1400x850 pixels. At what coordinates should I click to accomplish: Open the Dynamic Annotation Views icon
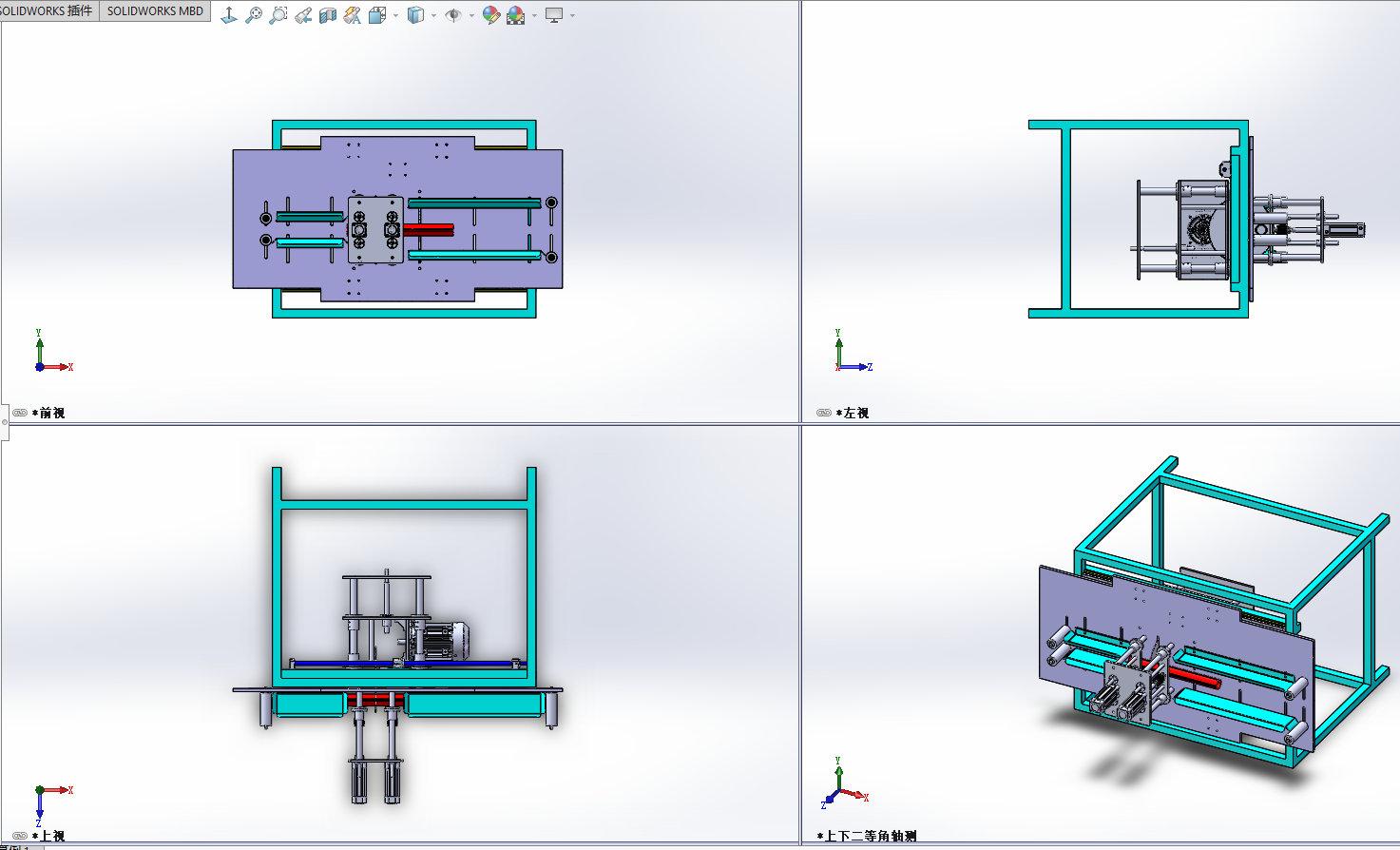pyautogui.click(x=353, y=15)
